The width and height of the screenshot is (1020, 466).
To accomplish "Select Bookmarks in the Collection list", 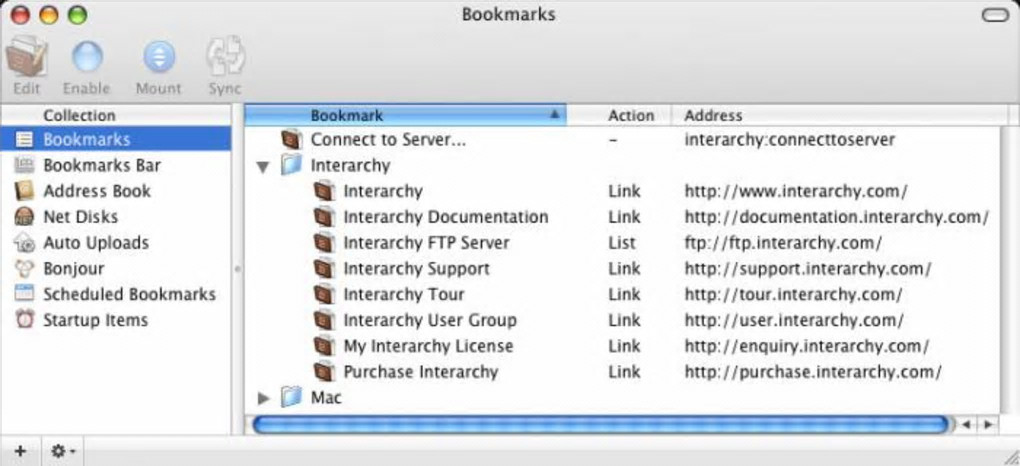I will tap(115, 139).
